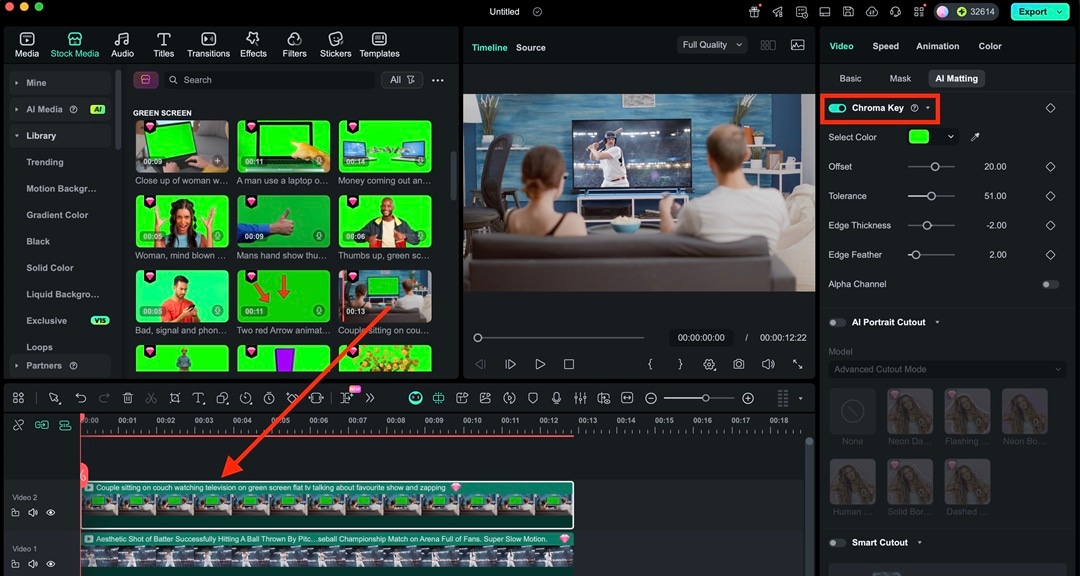This screenshot has height=576, width=1080.
Task: Open the Animation tab
Action: (937, 46)
